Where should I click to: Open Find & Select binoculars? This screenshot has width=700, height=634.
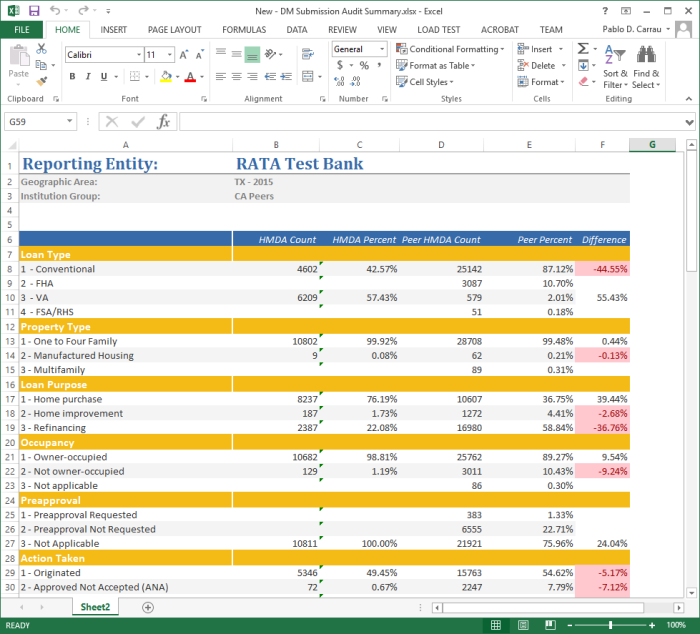[x=646, y=67]
